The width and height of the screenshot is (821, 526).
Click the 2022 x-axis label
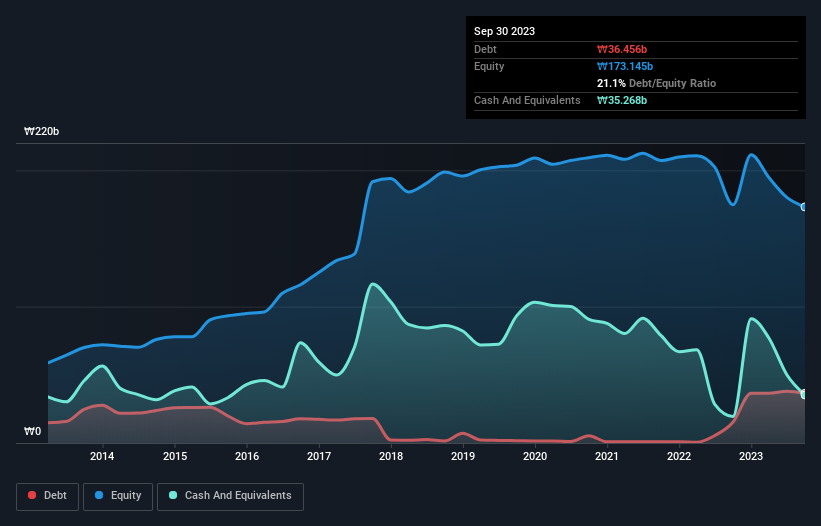tap(679, 456)
